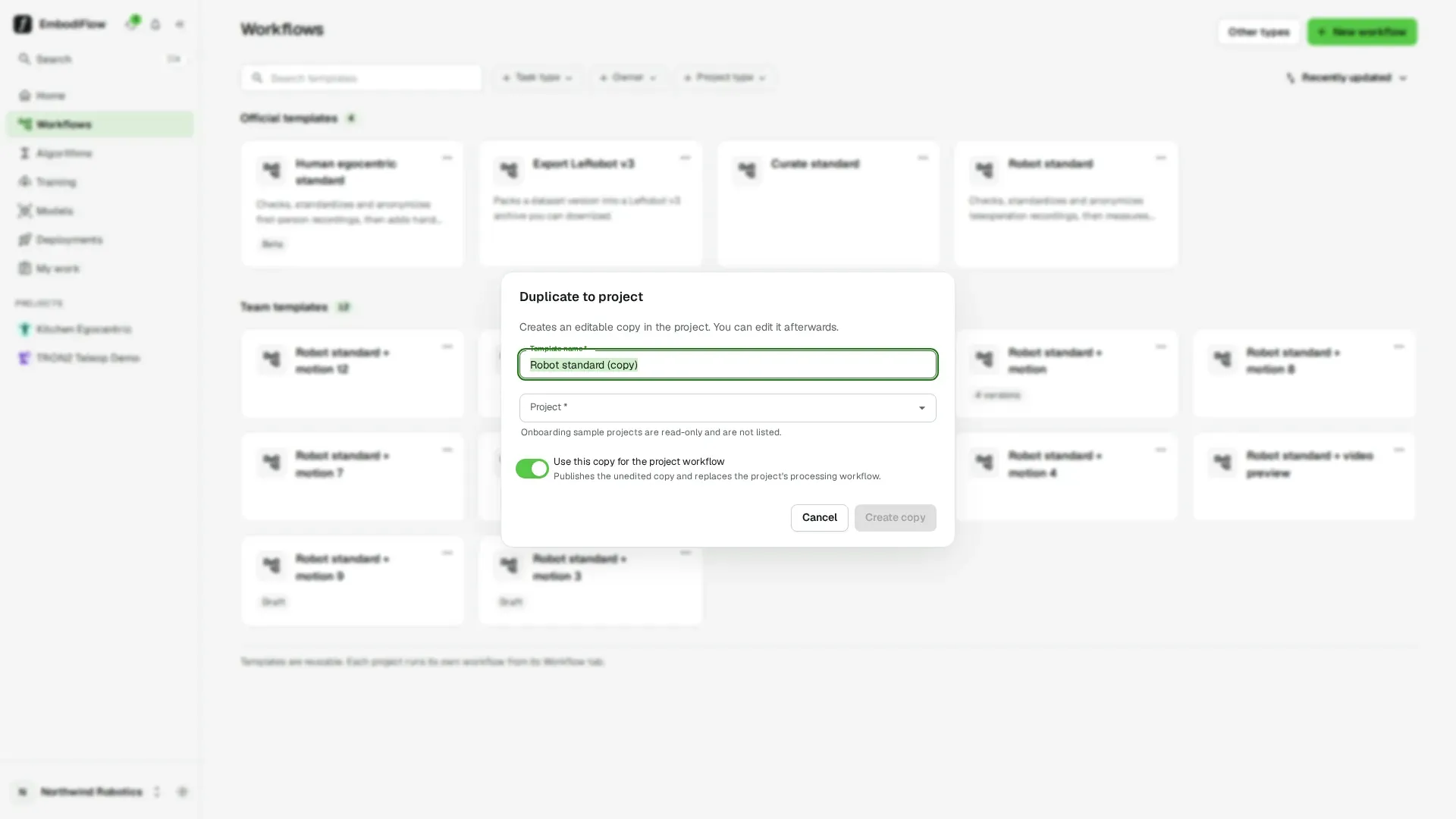This screenshot has height=819, width=1456.
Task: Open Home in the sidebar
Action: pyautogui.click(x=99, y=96)
